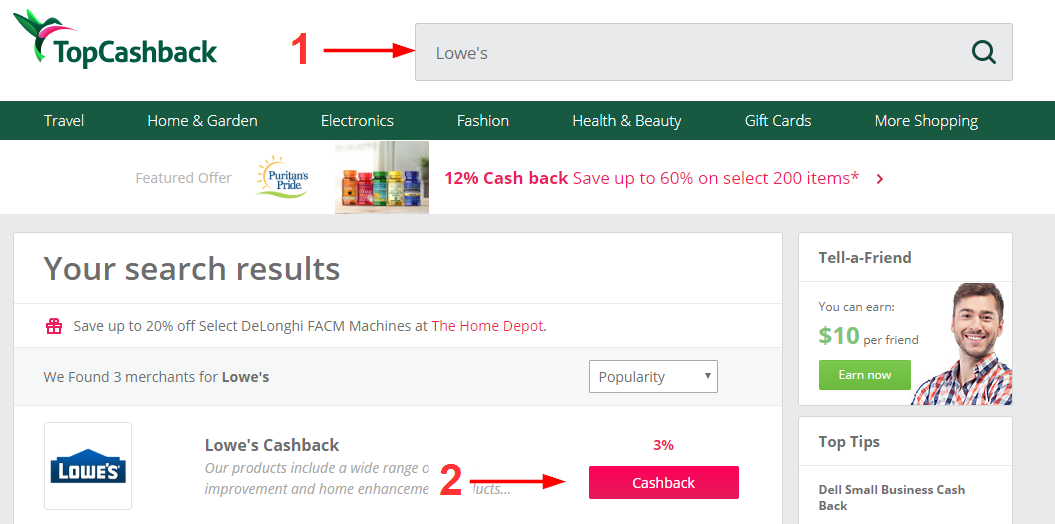This screenshot has height=524, width=1055.
Task: Open Health & Beauty category
Action: 626,121
